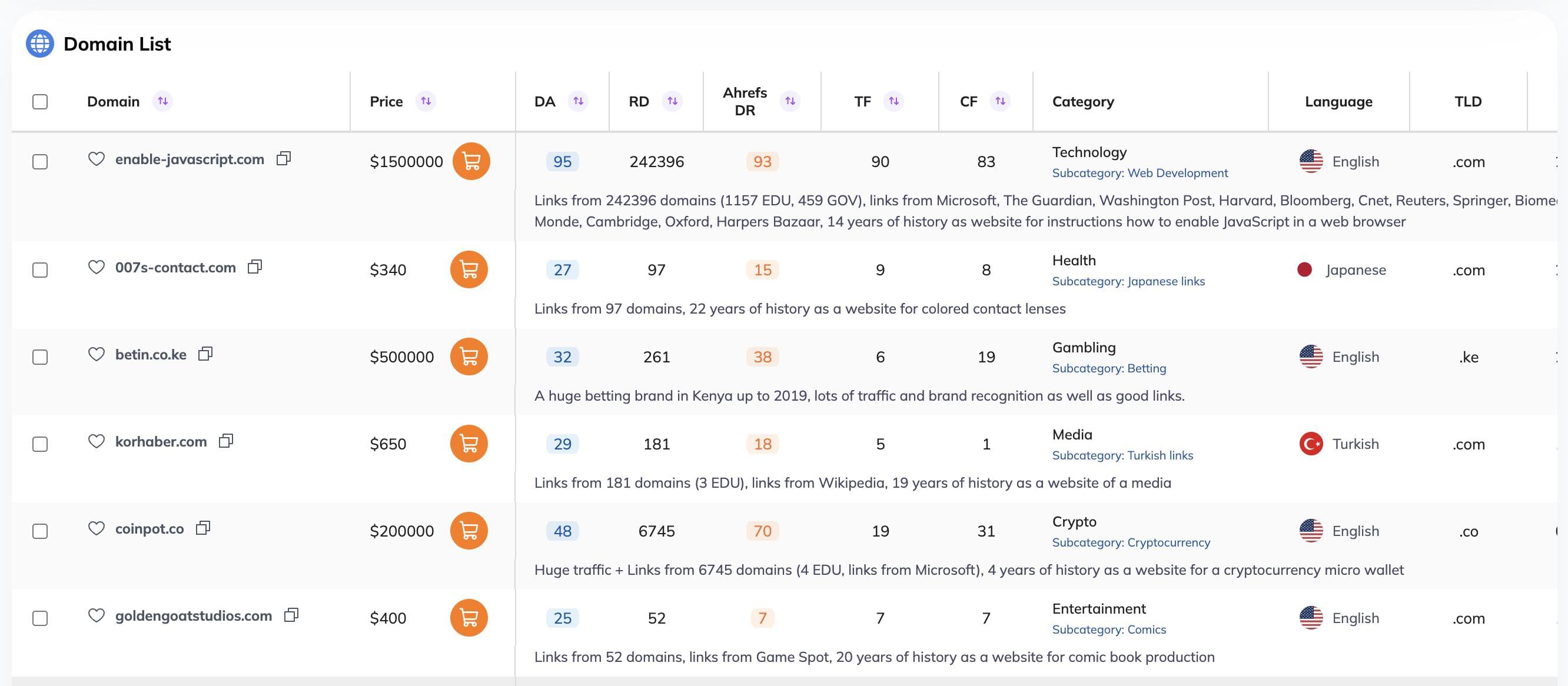Viewport: 1568px width, 686px height.
Task: Click the Turkish language flag
Action: coord(1311,444)
